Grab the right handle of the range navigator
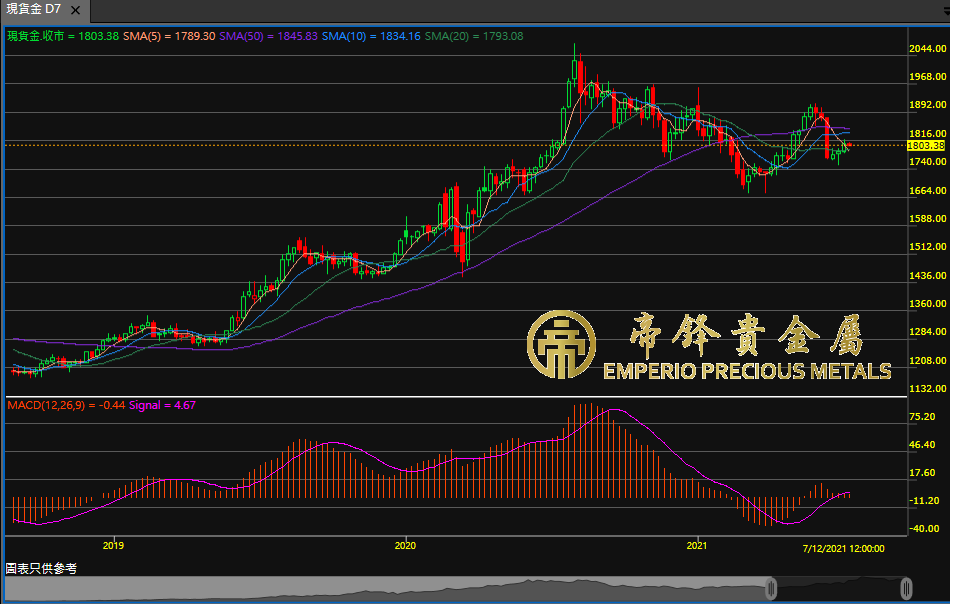The width and height of the screenshot is (956, 604). coord(906,588)
